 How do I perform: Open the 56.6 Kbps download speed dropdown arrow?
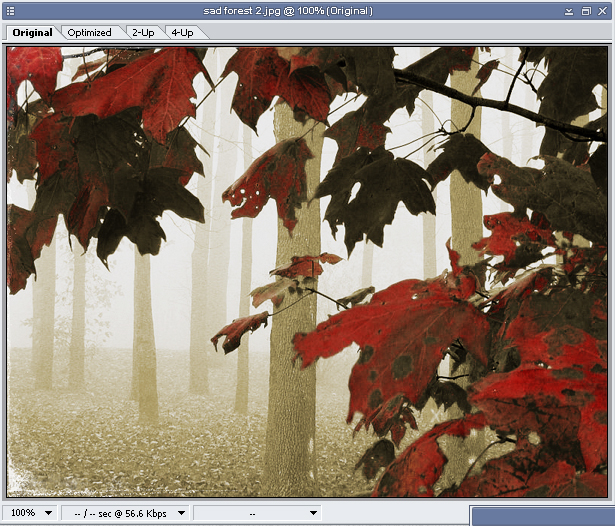[181, 513]
